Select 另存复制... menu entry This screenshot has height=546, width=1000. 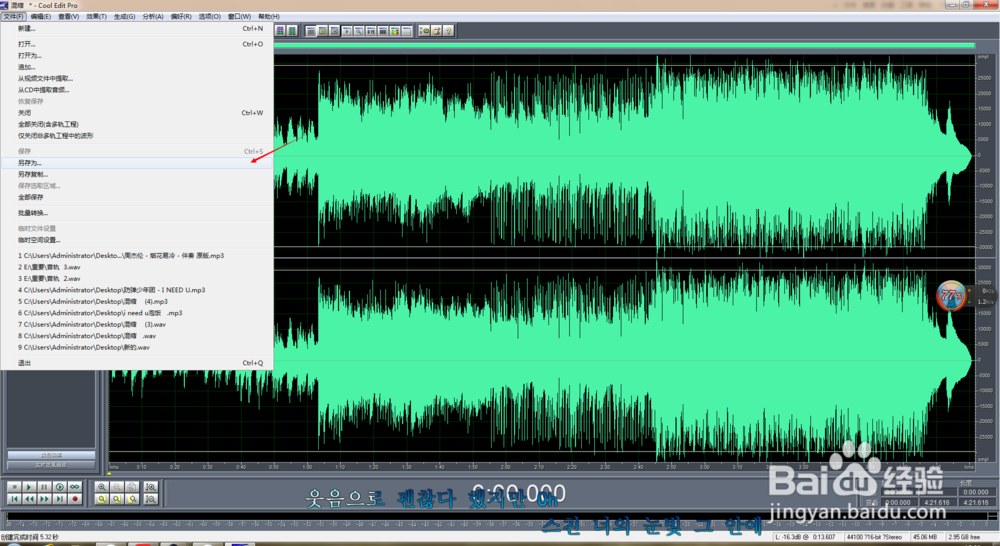tap(136, 174)
